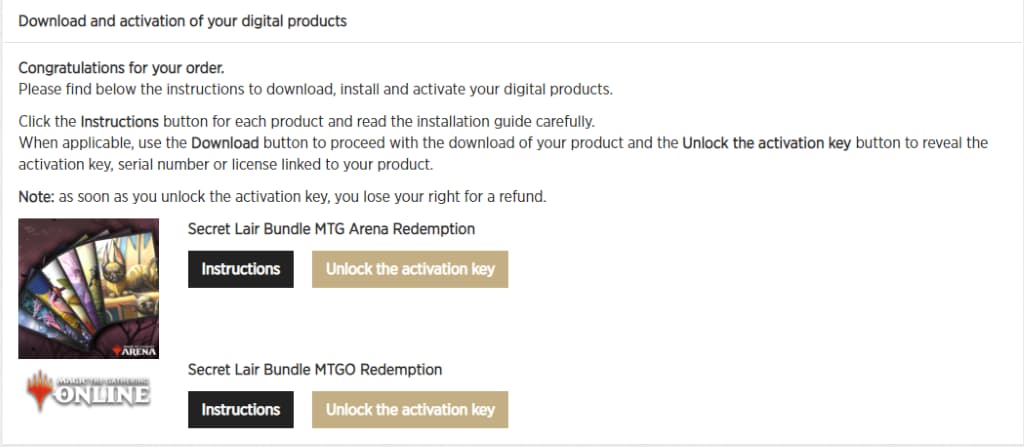The image size is (1024, 447).
Task: Click the ONLINE wordmark in MTGO logo
Action: (102, 395)
